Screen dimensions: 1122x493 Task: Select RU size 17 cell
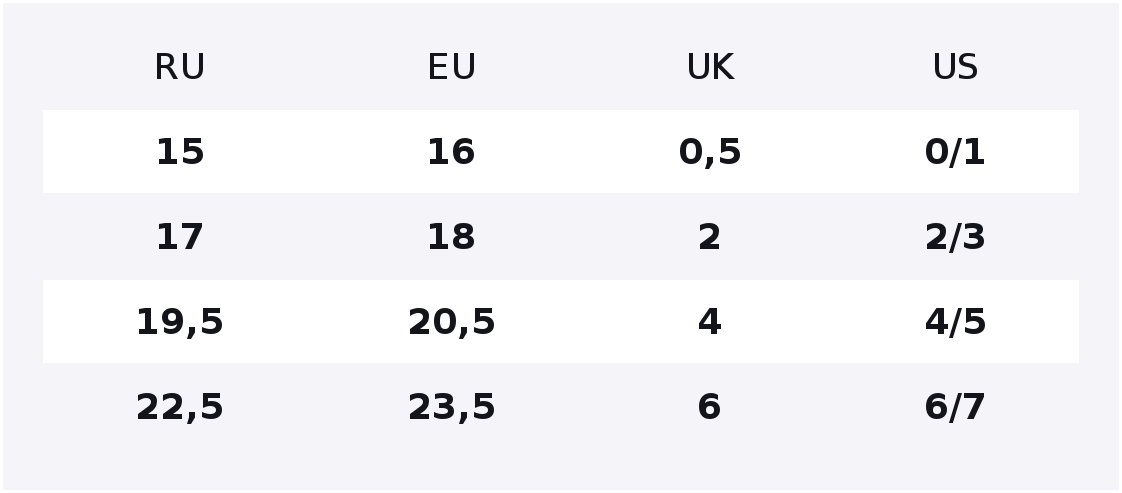coord(180,237)
